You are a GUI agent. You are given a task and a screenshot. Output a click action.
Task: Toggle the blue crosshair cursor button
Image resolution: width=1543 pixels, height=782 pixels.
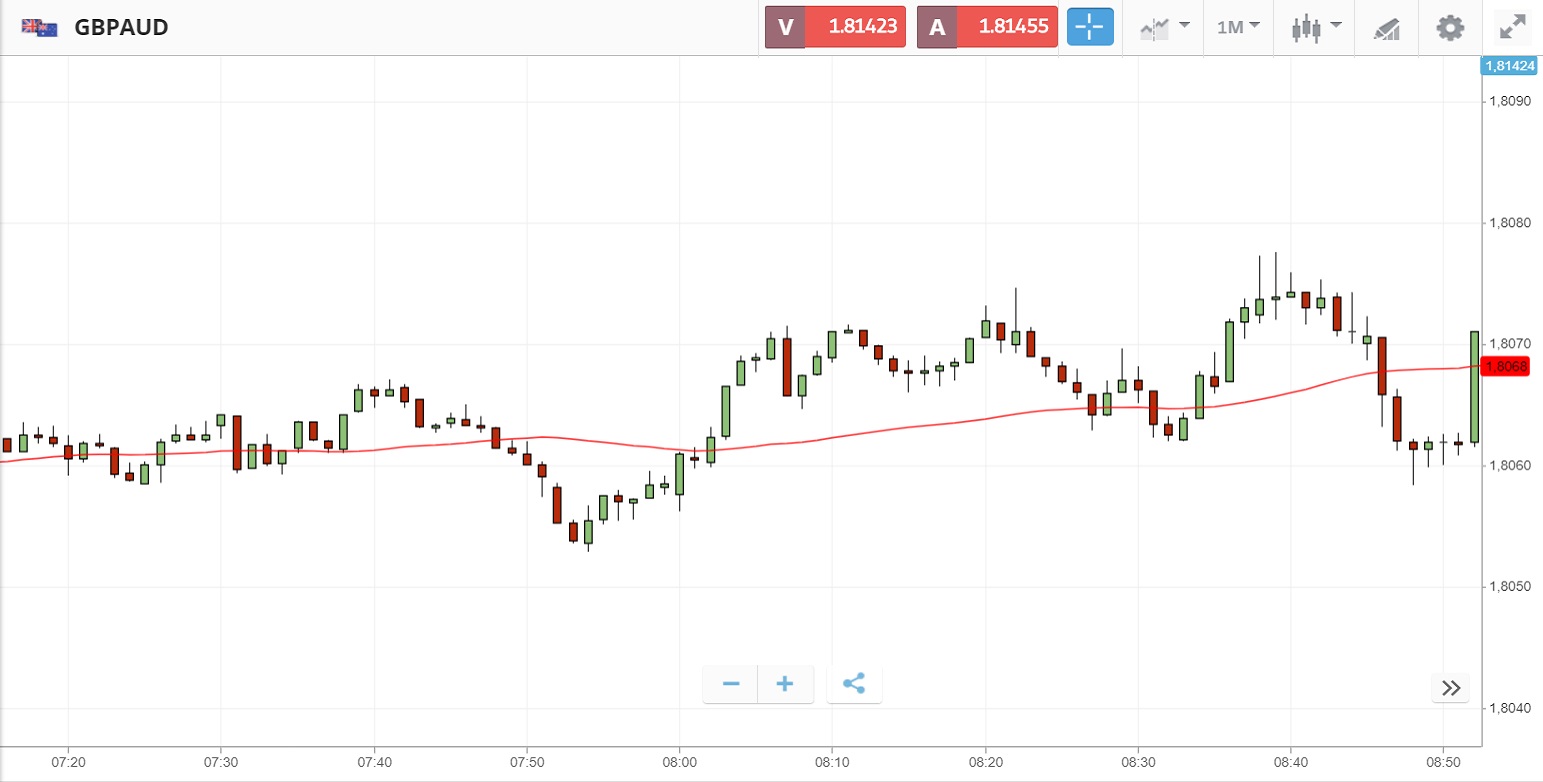(1090, 27)
